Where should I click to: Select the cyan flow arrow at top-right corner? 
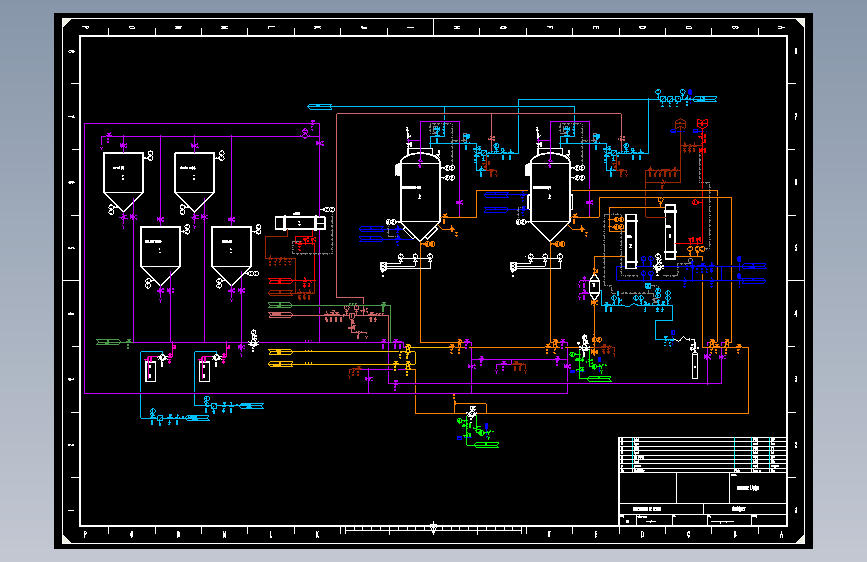pos(705,99)
